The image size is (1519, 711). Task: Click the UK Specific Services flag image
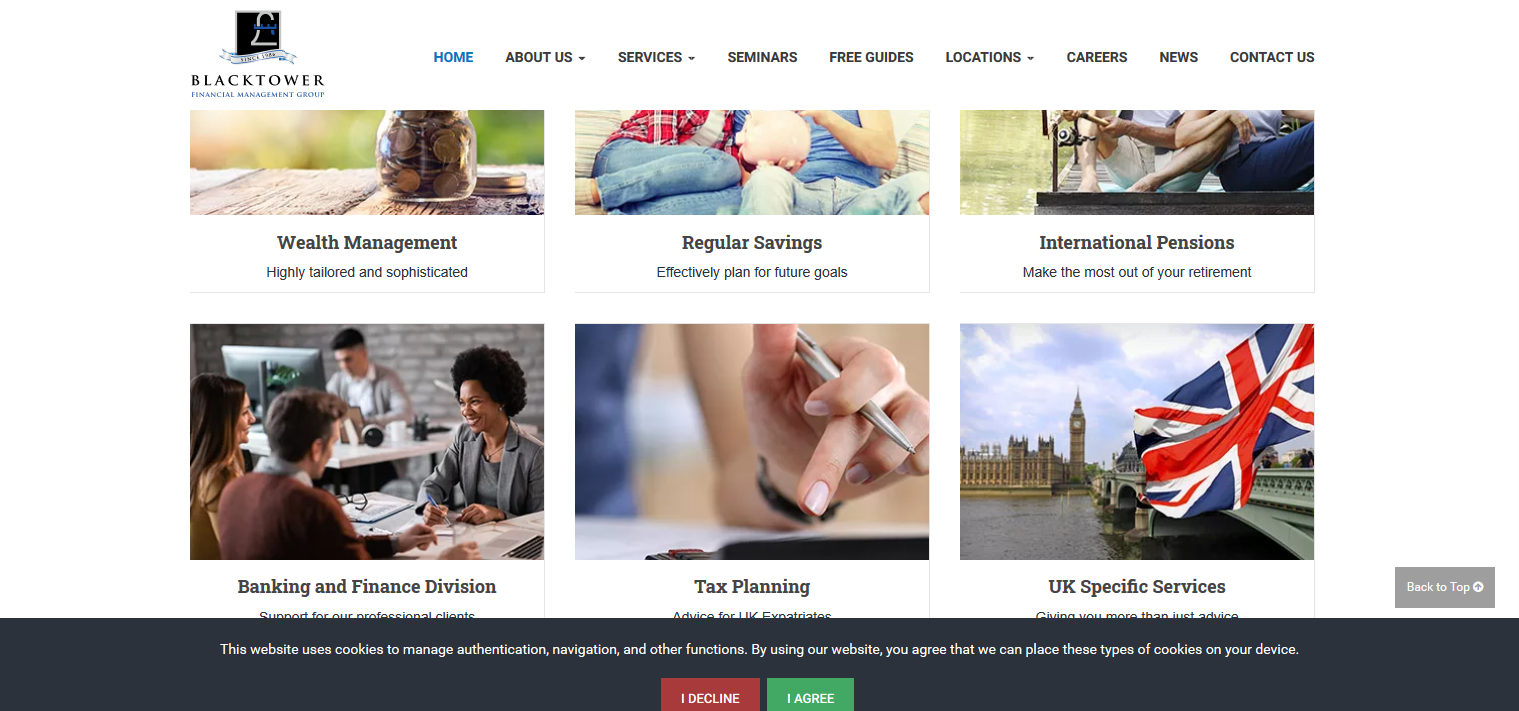1137,441
